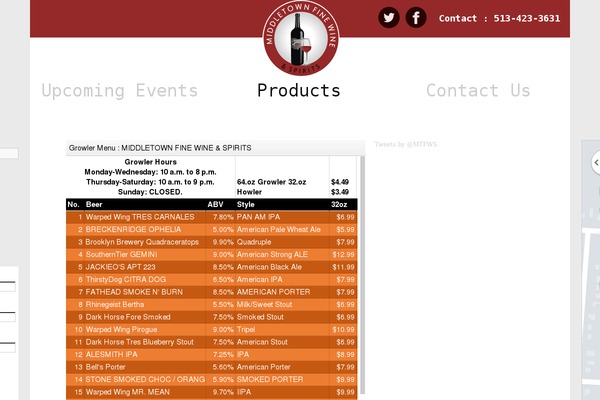Viewport: 600px width, 400px height.
Task: Select the 9.90% ABV value
Action: [223, 242]
